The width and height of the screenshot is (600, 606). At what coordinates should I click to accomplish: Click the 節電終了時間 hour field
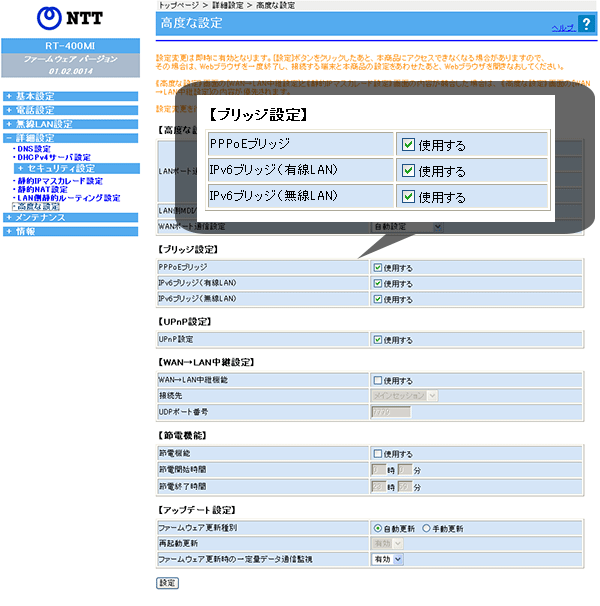pos(378,487)
